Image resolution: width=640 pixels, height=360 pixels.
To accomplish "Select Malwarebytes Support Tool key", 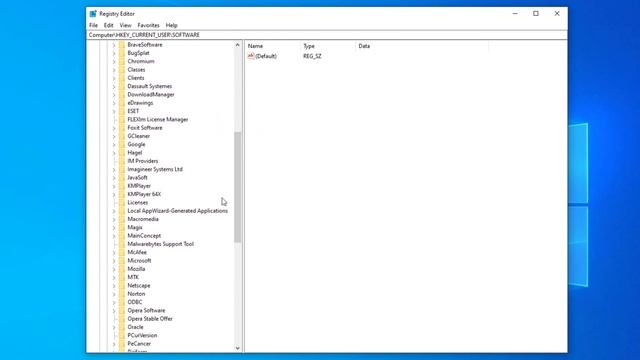I will click(160, 244).
